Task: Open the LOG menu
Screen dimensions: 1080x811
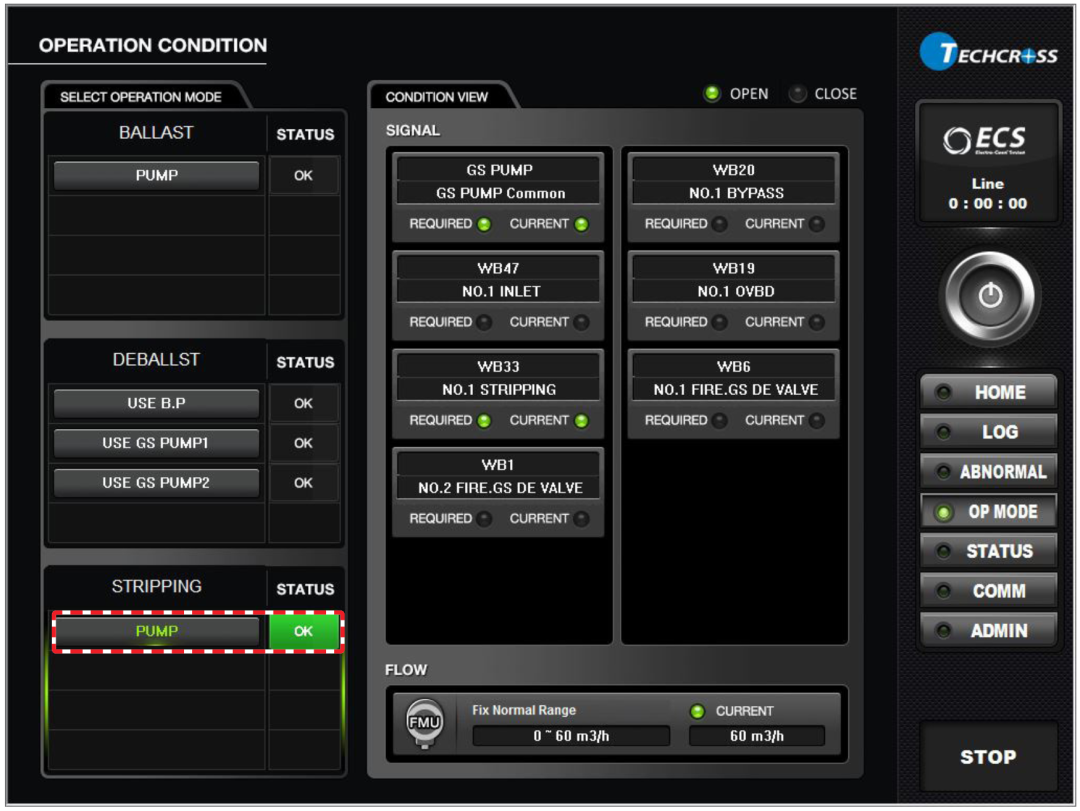Action: 988,432
